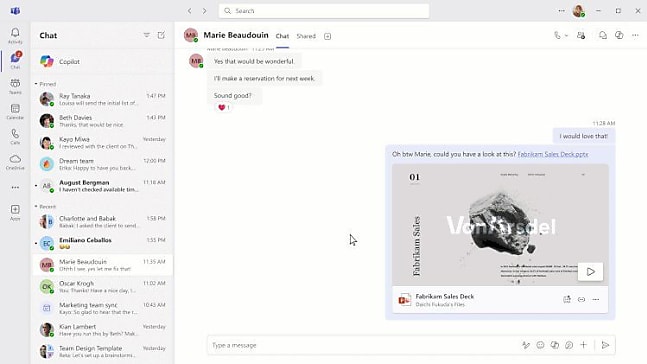This screenshot has height=364, width=647.
Task: Start a new chat with compose icon
Action: click(161, 35)
